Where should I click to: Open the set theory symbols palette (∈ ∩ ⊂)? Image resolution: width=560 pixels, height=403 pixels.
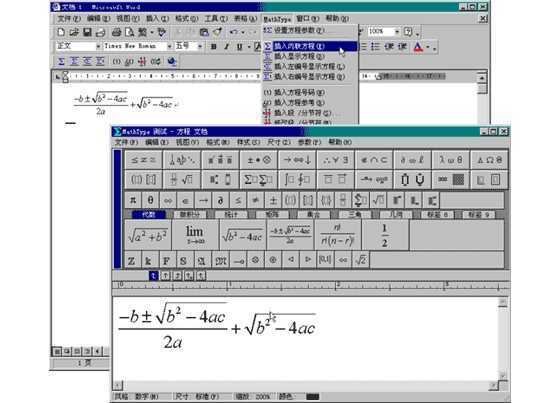point(374,160)
